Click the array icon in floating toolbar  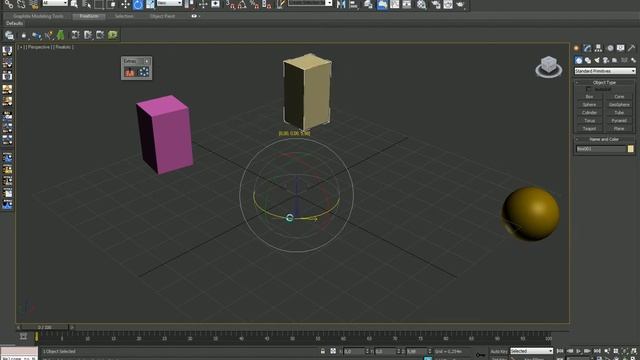[144, 72]
